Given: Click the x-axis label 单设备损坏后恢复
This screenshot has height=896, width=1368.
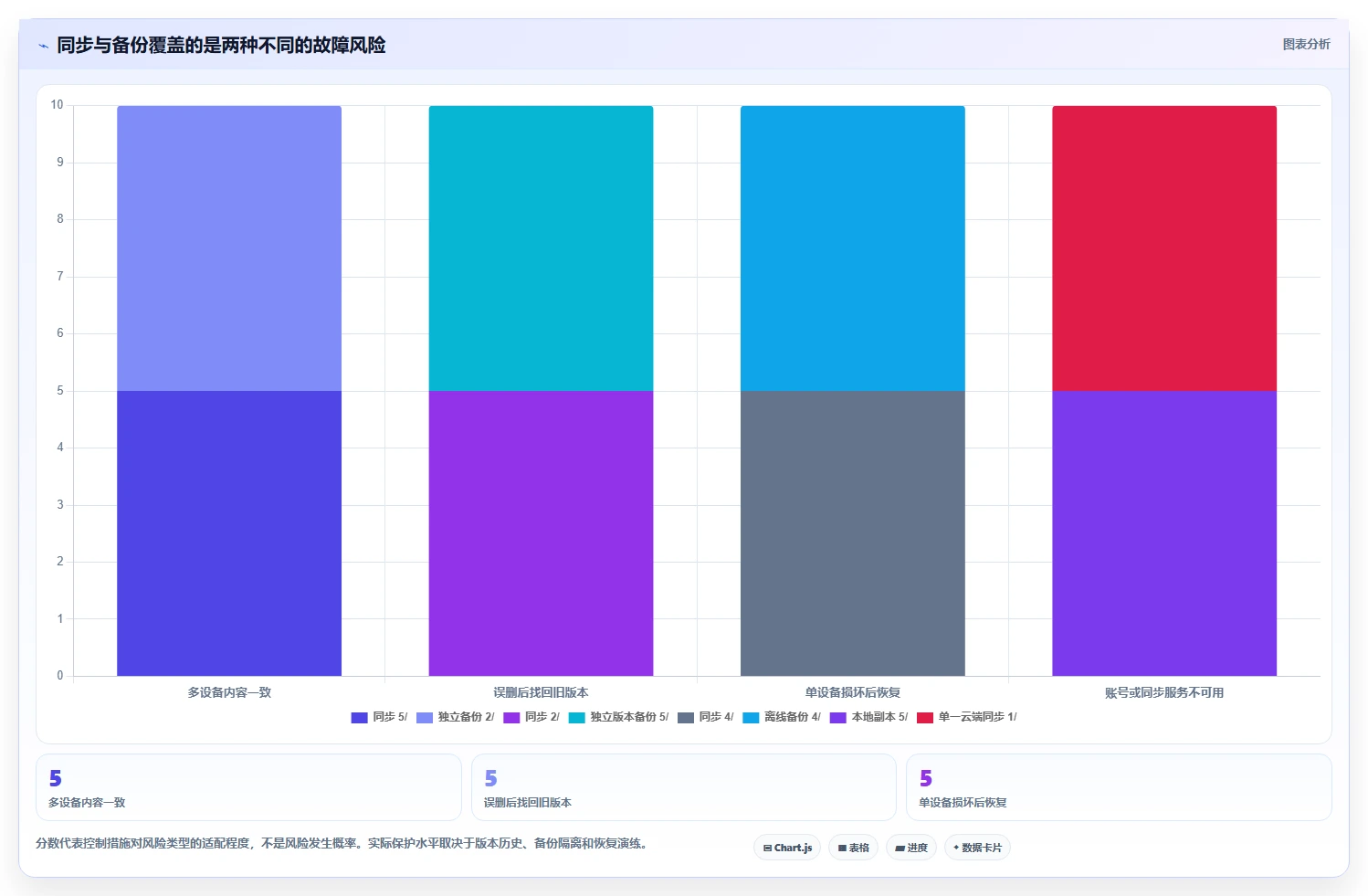Looking at the screenshot, I should pyautogui.click(x=853, y=692).
